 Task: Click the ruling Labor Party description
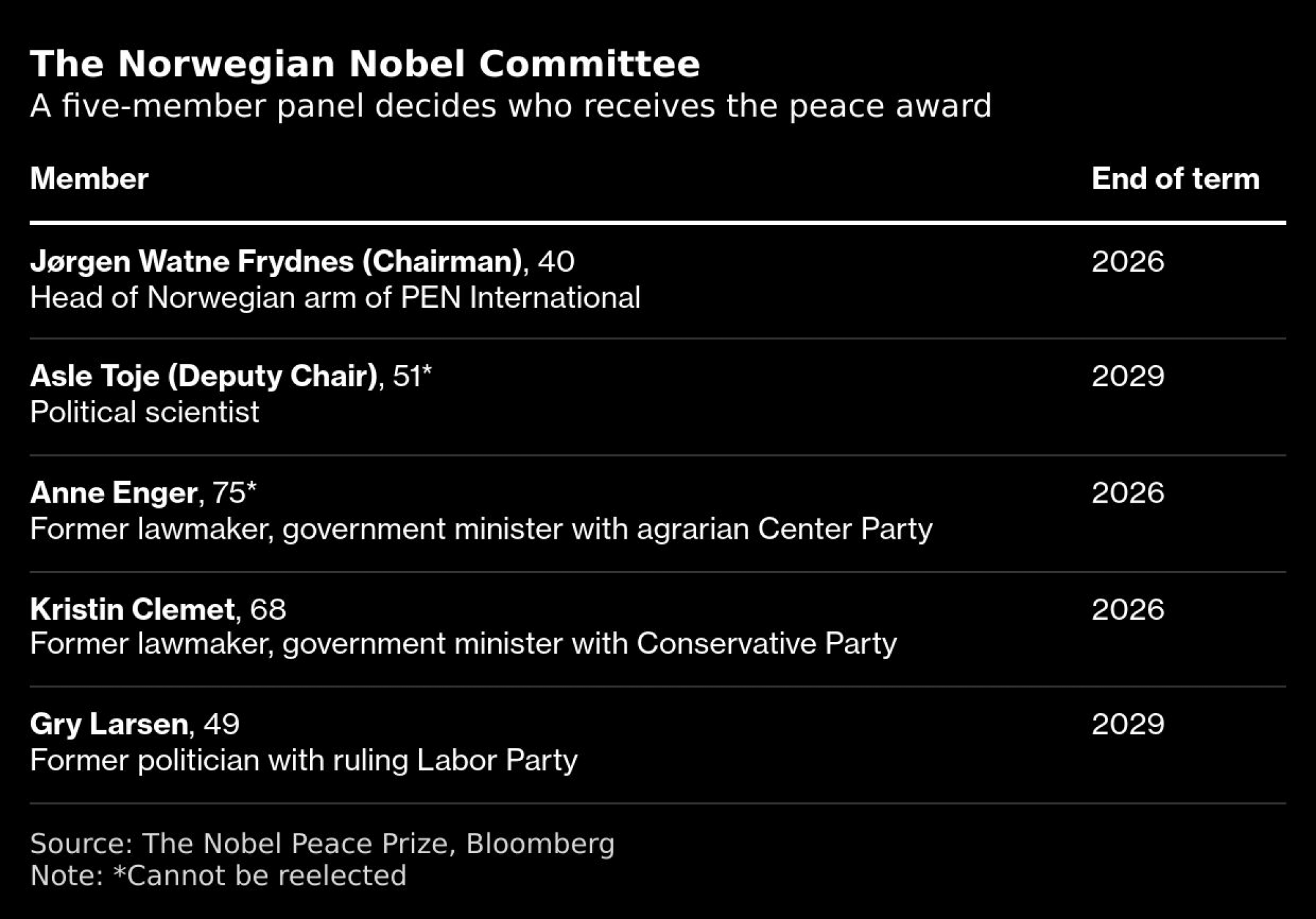pyautogui.click(x=303, y=760)
